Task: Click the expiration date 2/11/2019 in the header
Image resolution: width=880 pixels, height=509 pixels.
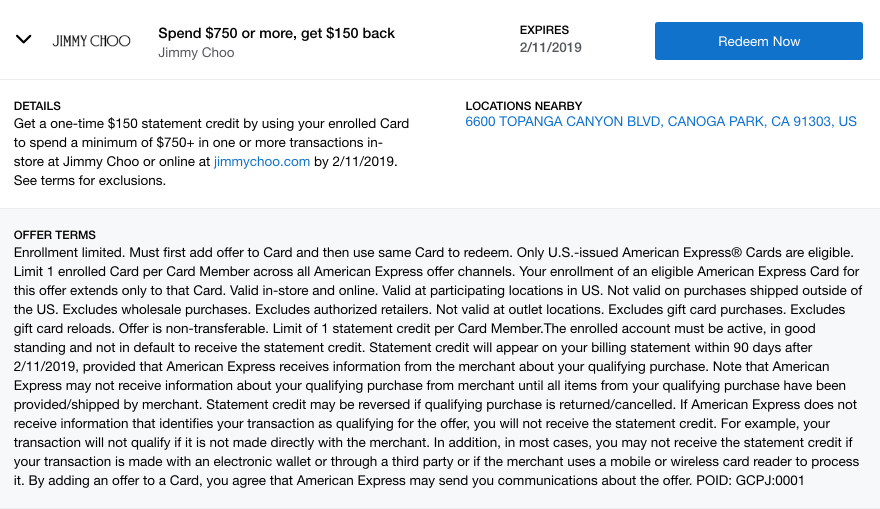Action: (550, 47)
